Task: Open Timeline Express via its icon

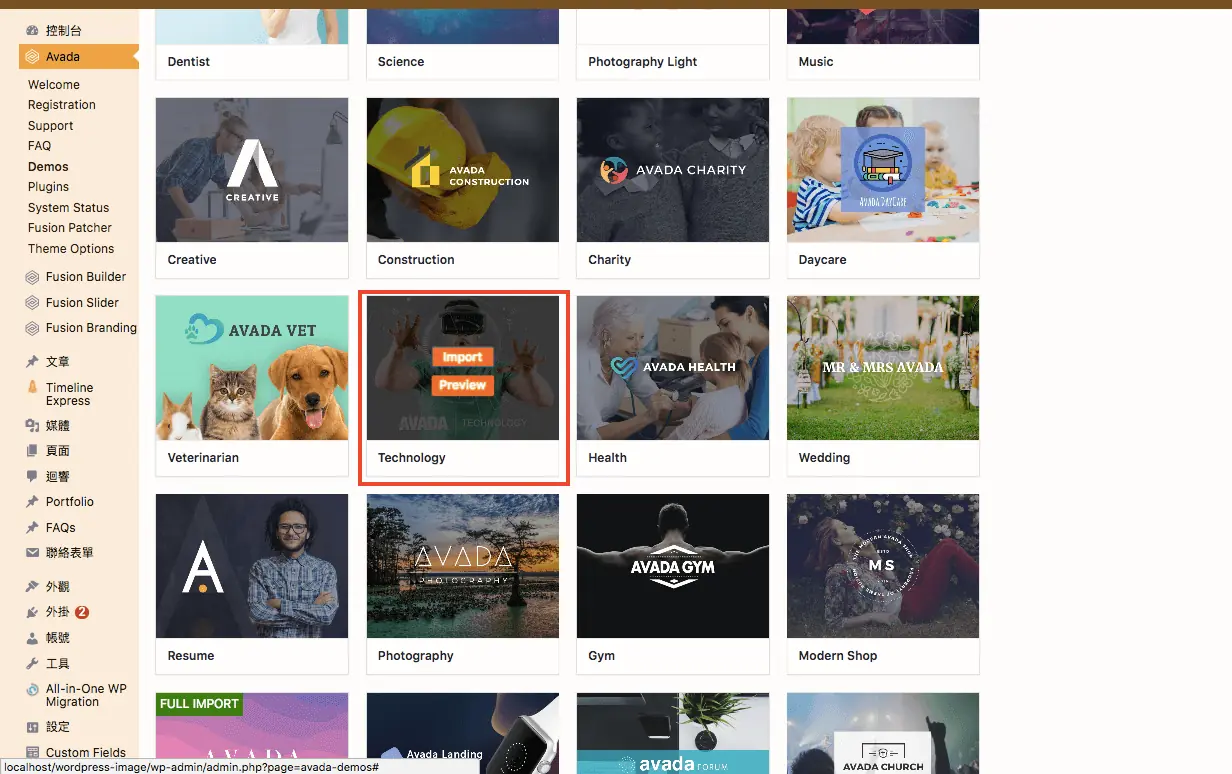Action: [x=33, y=388]
